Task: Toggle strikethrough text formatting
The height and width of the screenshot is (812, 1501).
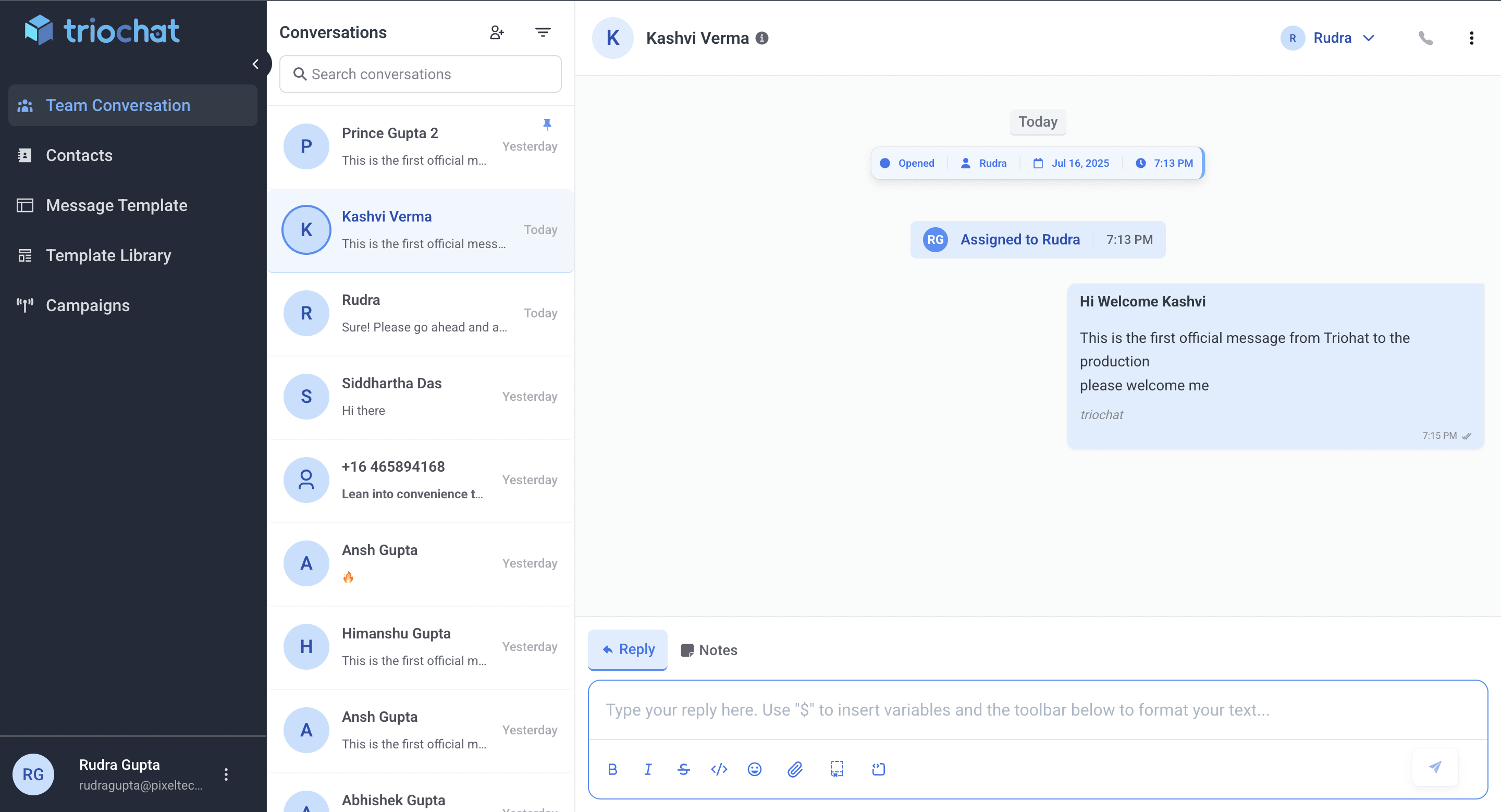Action: [683, 769]
